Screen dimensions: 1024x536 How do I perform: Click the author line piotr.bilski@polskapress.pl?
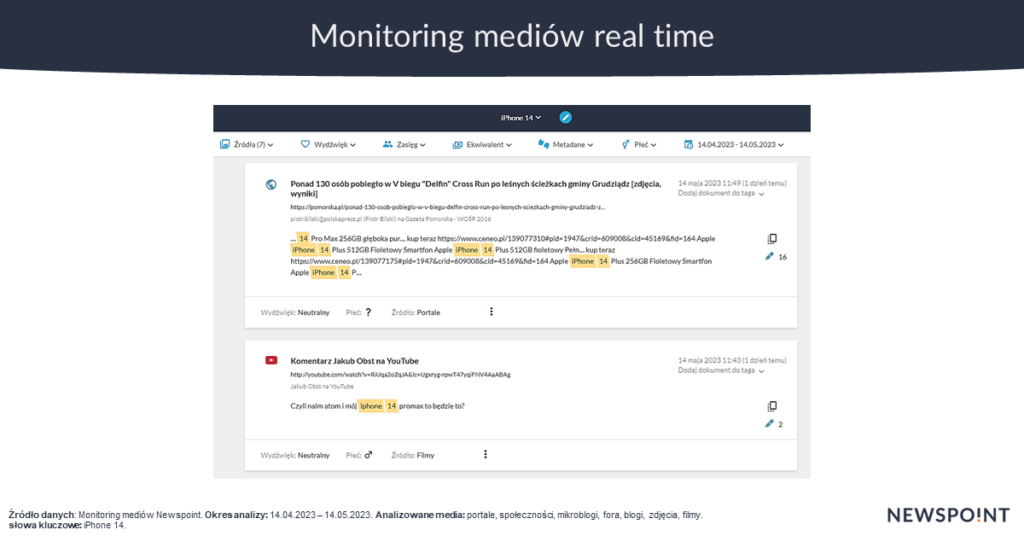coord(391,219)
